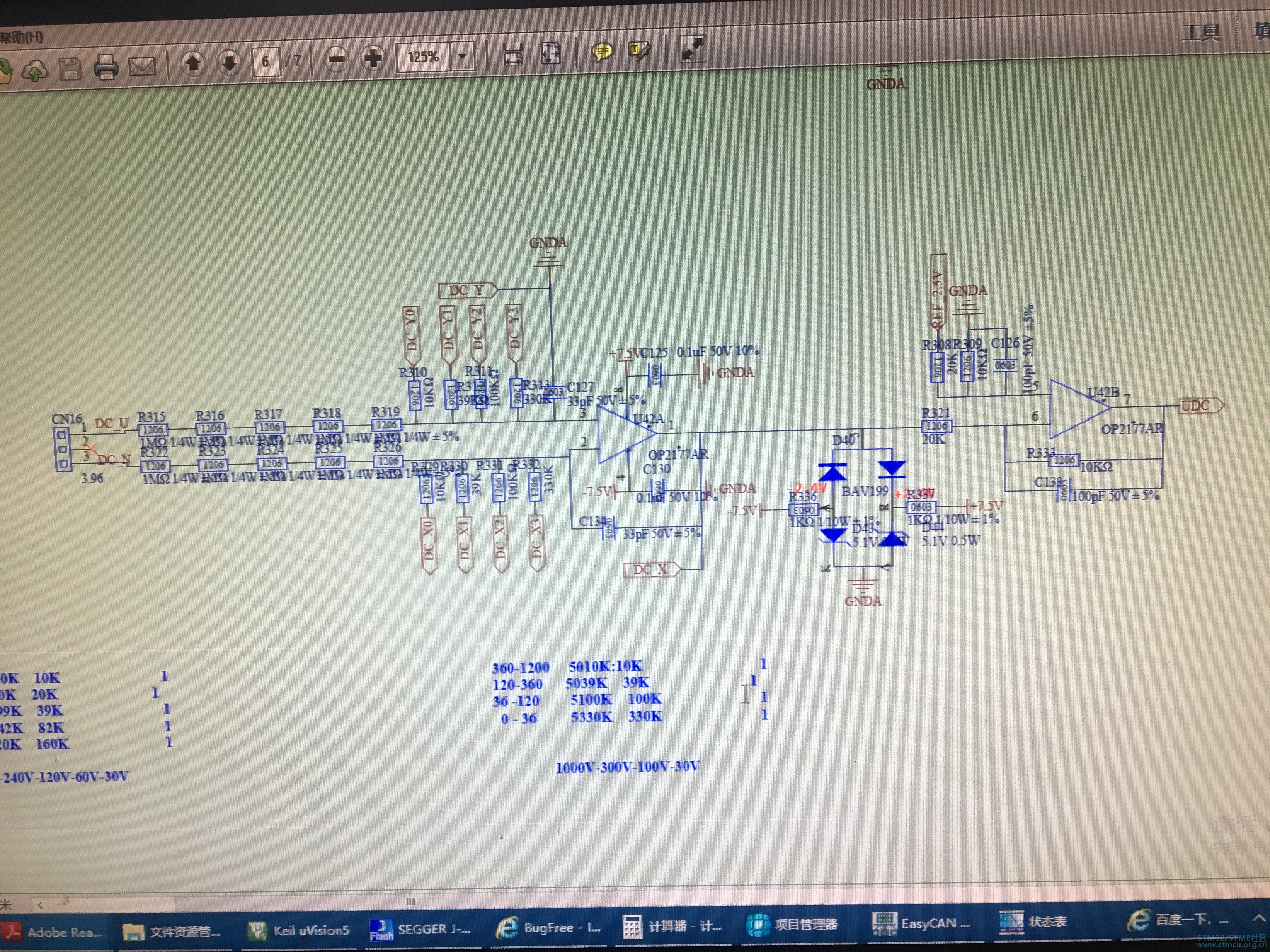The image size is (1270, 952).
Task: Click the D40 diode designator
Action: [x=844, y=440]
